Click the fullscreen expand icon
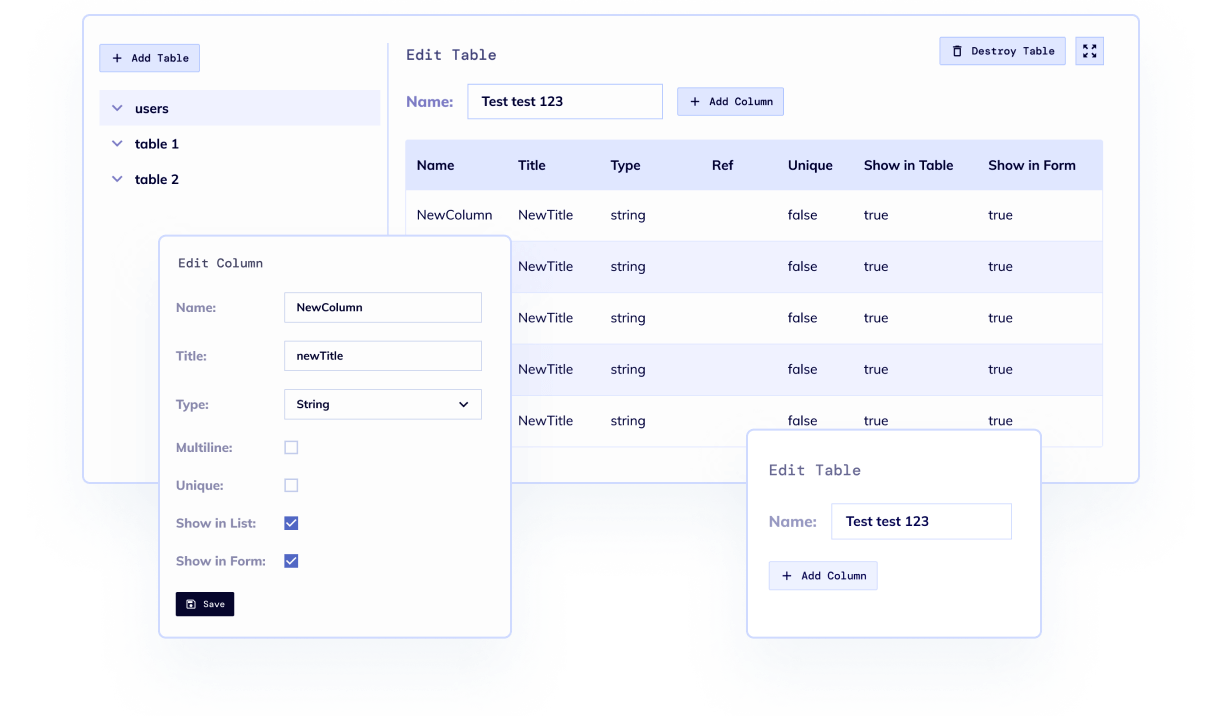 1089,51
